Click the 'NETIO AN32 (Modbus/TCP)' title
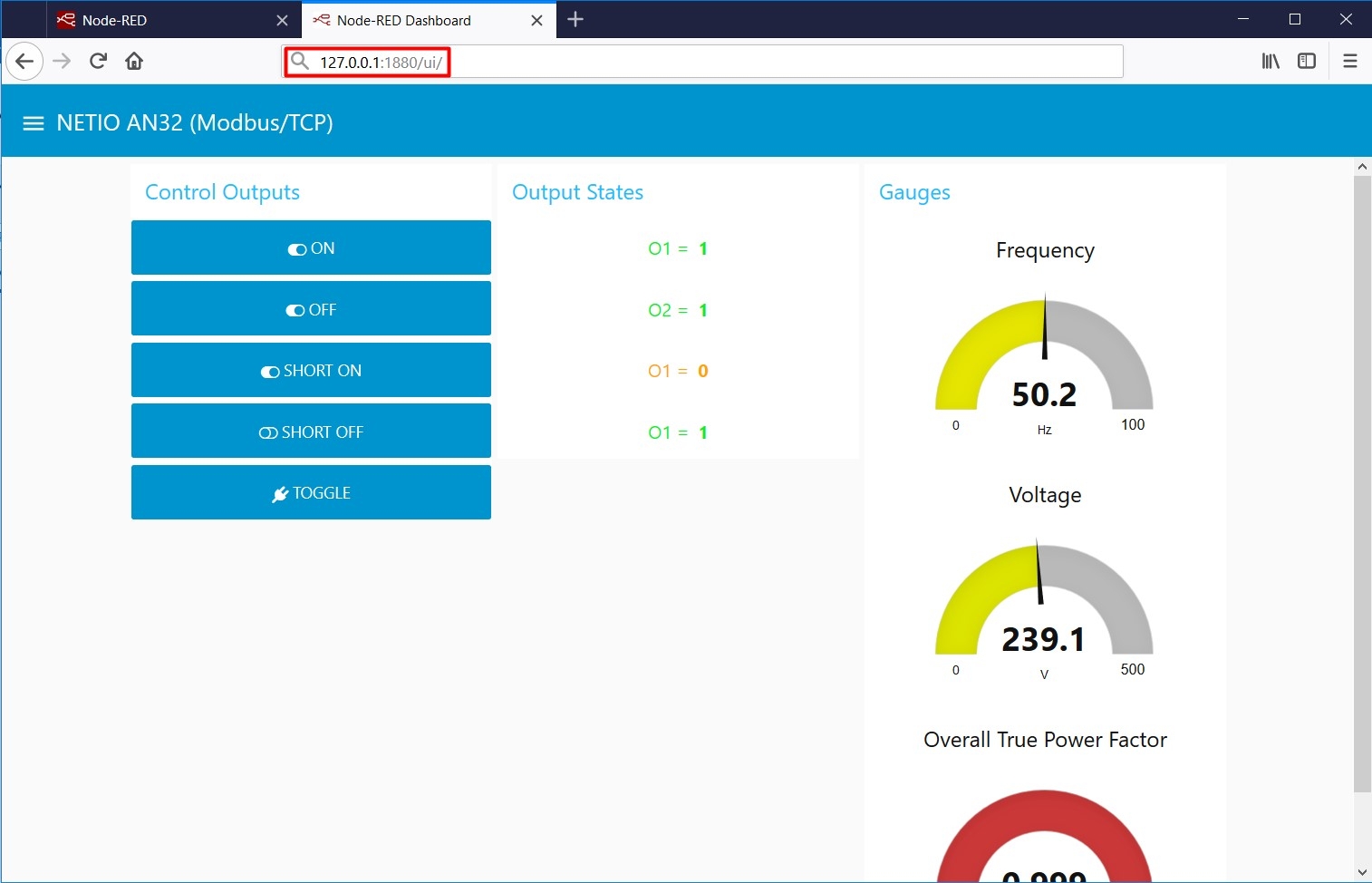Viewport: 1372px width, 883px height. [x=195, y=123]
